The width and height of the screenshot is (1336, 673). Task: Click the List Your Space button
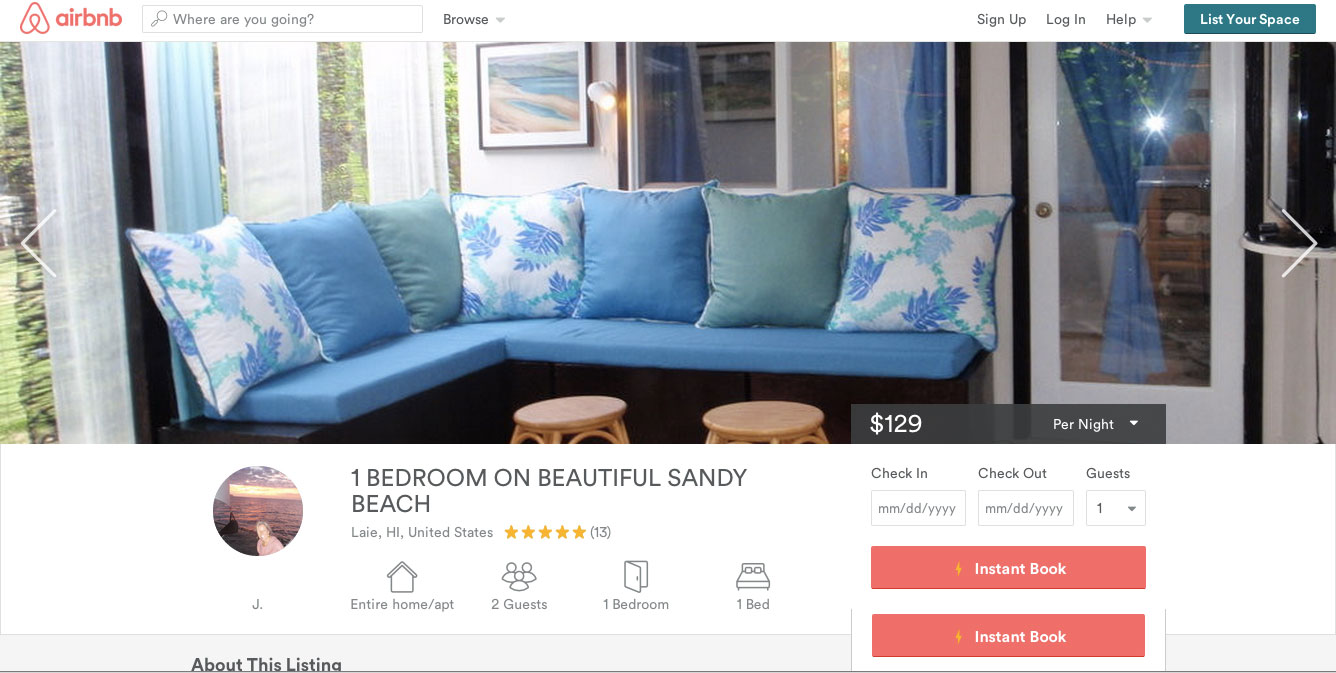coord(1250,19)
